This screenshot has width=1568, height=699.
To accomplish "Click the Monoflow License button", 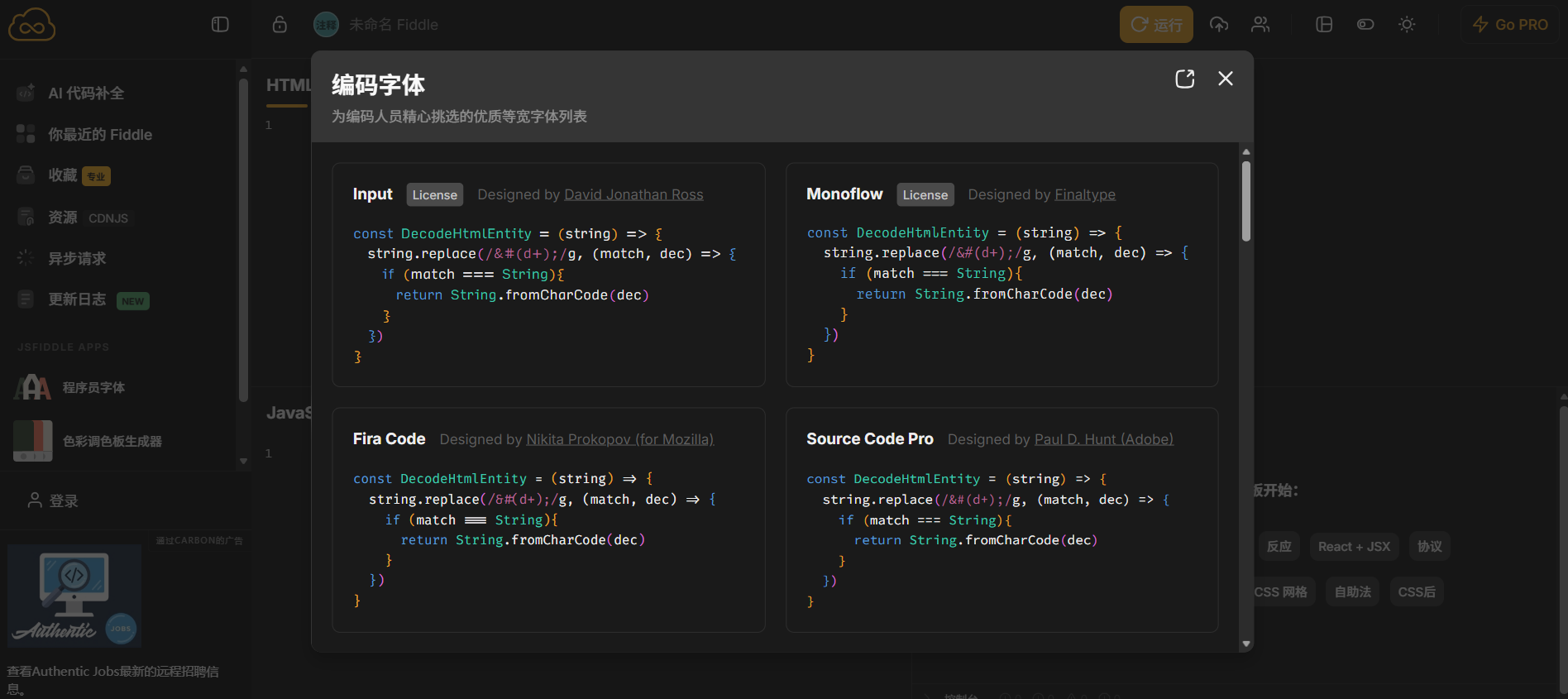I will click(x=925, y=194).
